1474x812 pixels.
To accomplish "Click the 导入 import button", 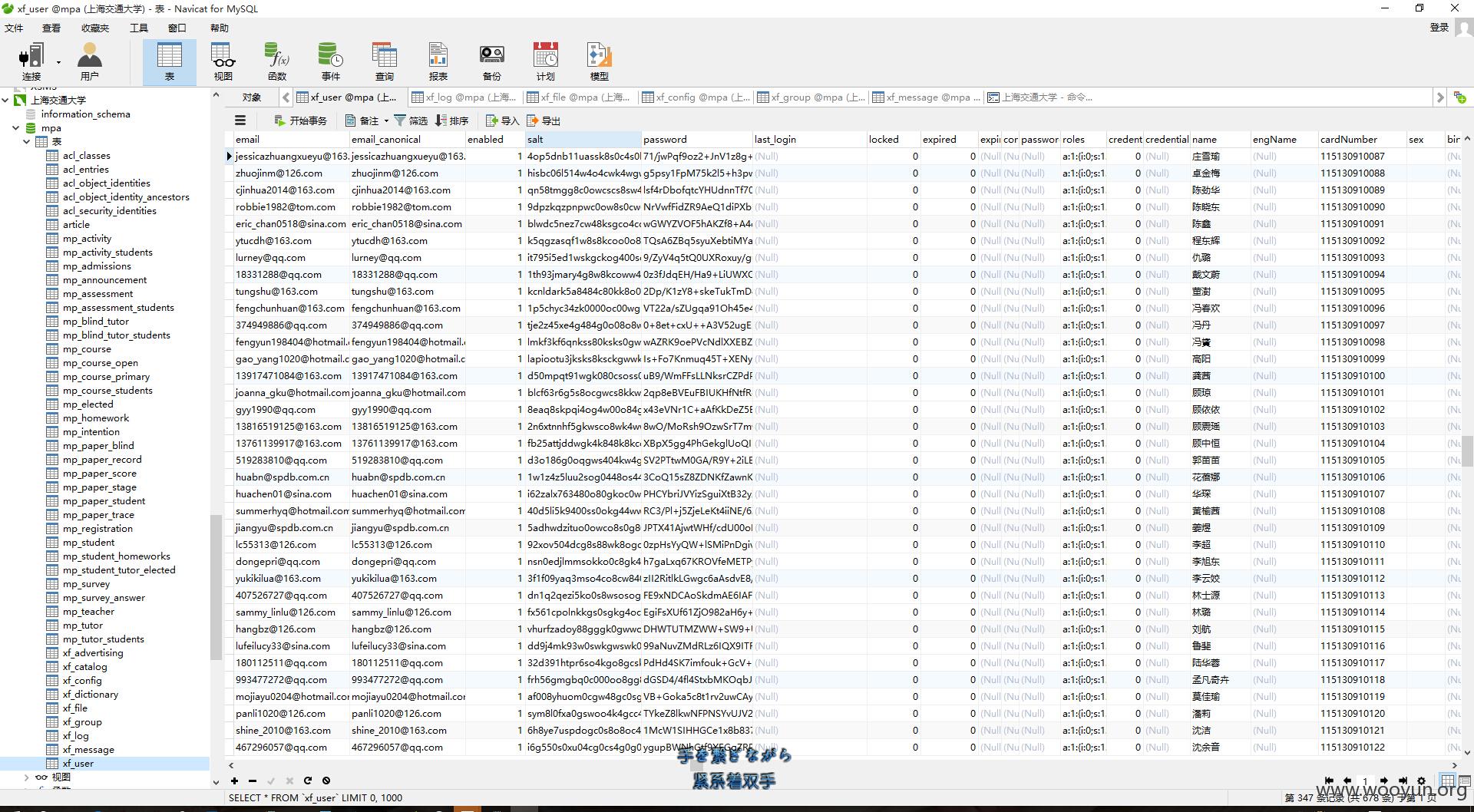I will pyautogui.click(x=503, y=120).
